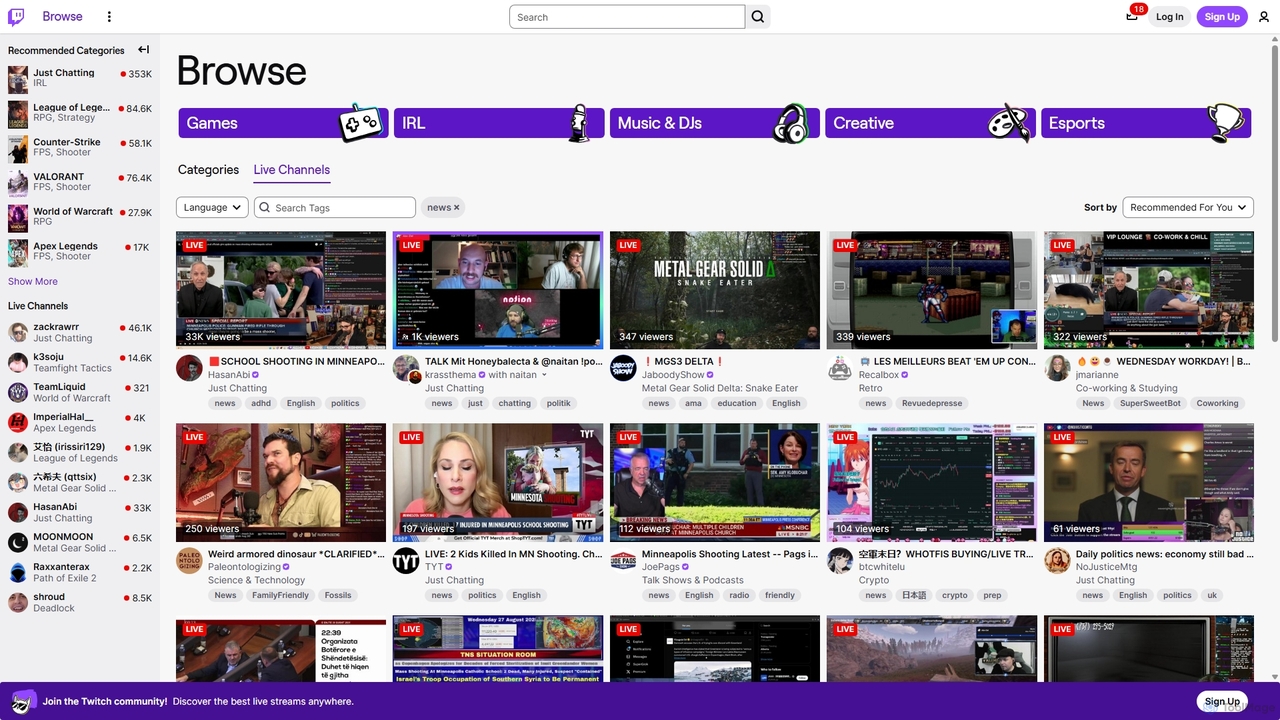The width and height of the screenshot is (1280, 720).
Task: Click Just Chatting category box art
Action: [x=18, y=79]
